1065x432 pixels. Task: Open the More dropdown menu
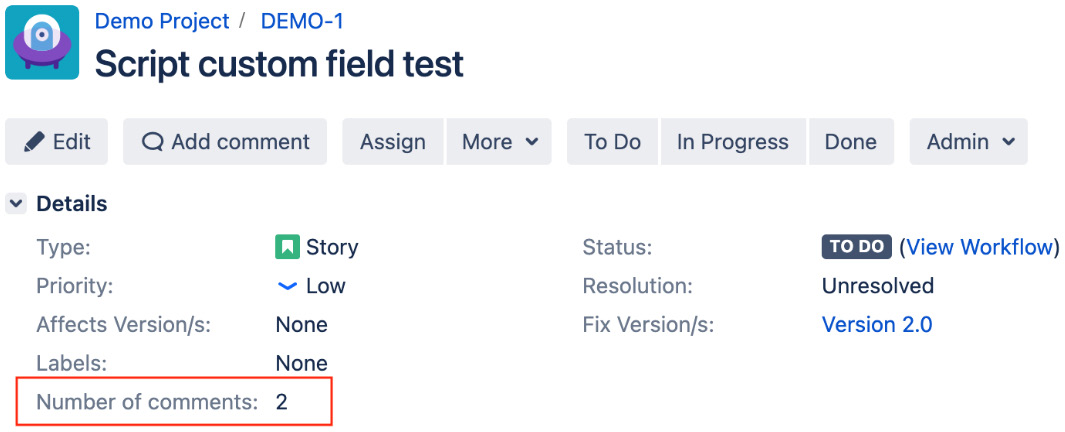coord(499,142)
